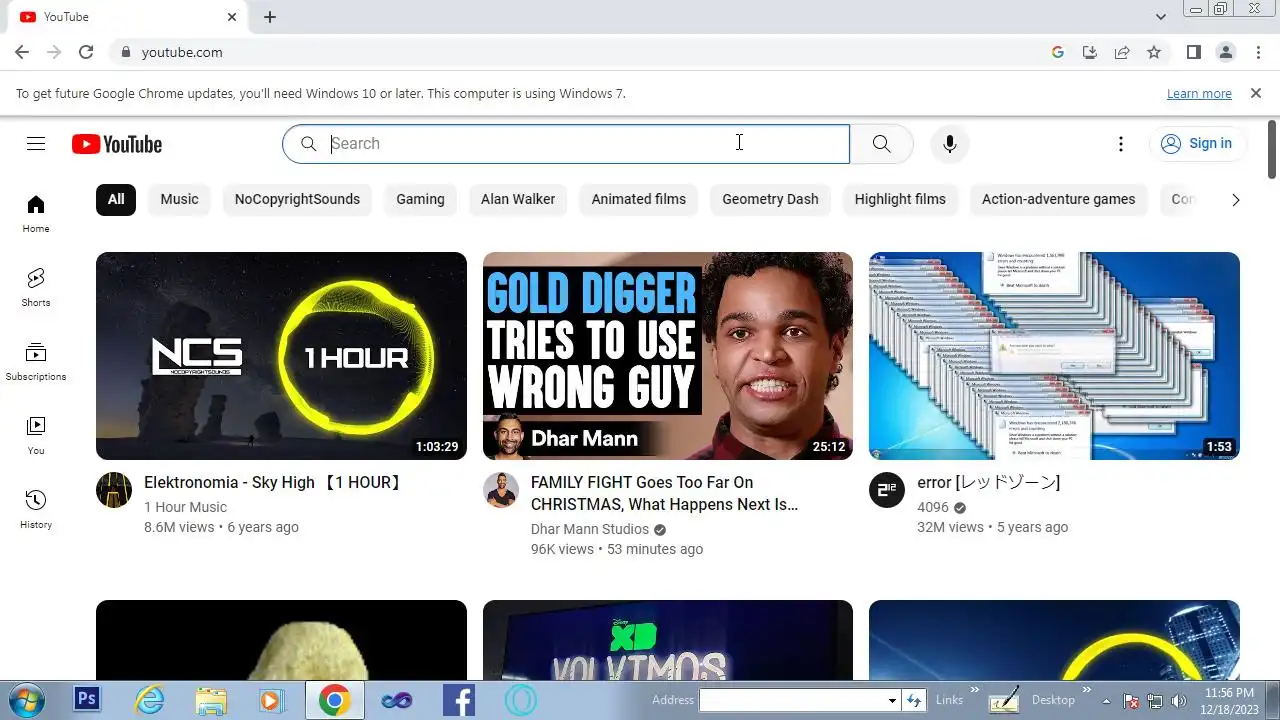
Task: Click Dhar Mann Studios channel name
Action: click(590, 529)
